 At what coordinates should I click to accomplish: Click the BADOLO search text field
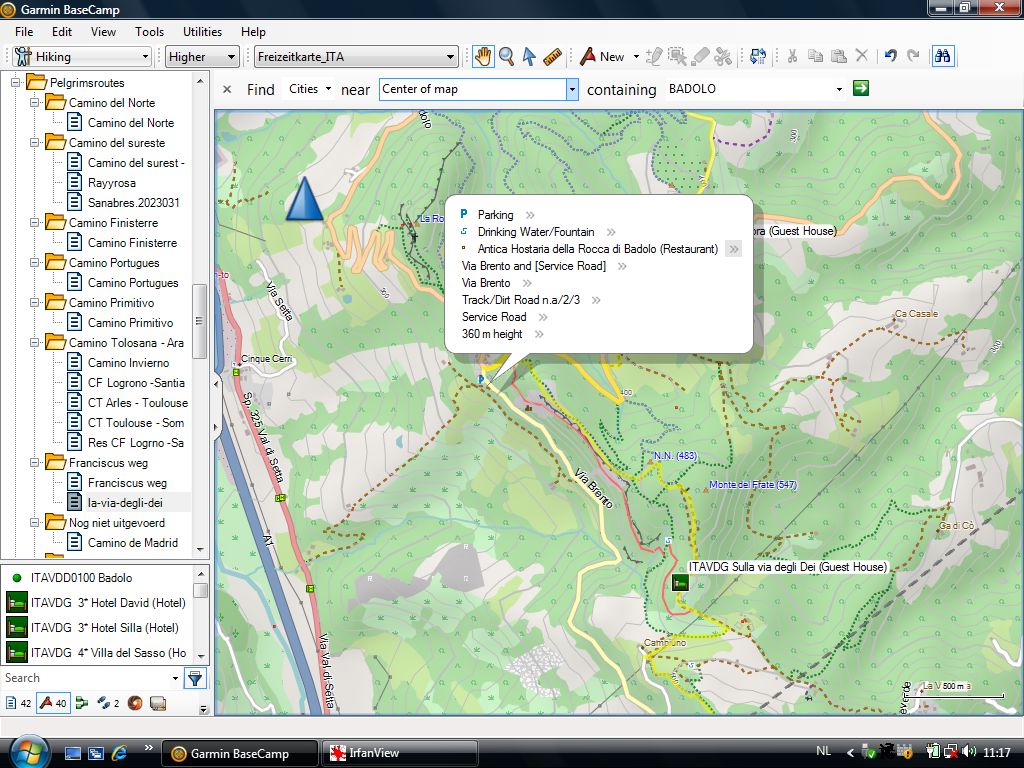click(748, 89)
